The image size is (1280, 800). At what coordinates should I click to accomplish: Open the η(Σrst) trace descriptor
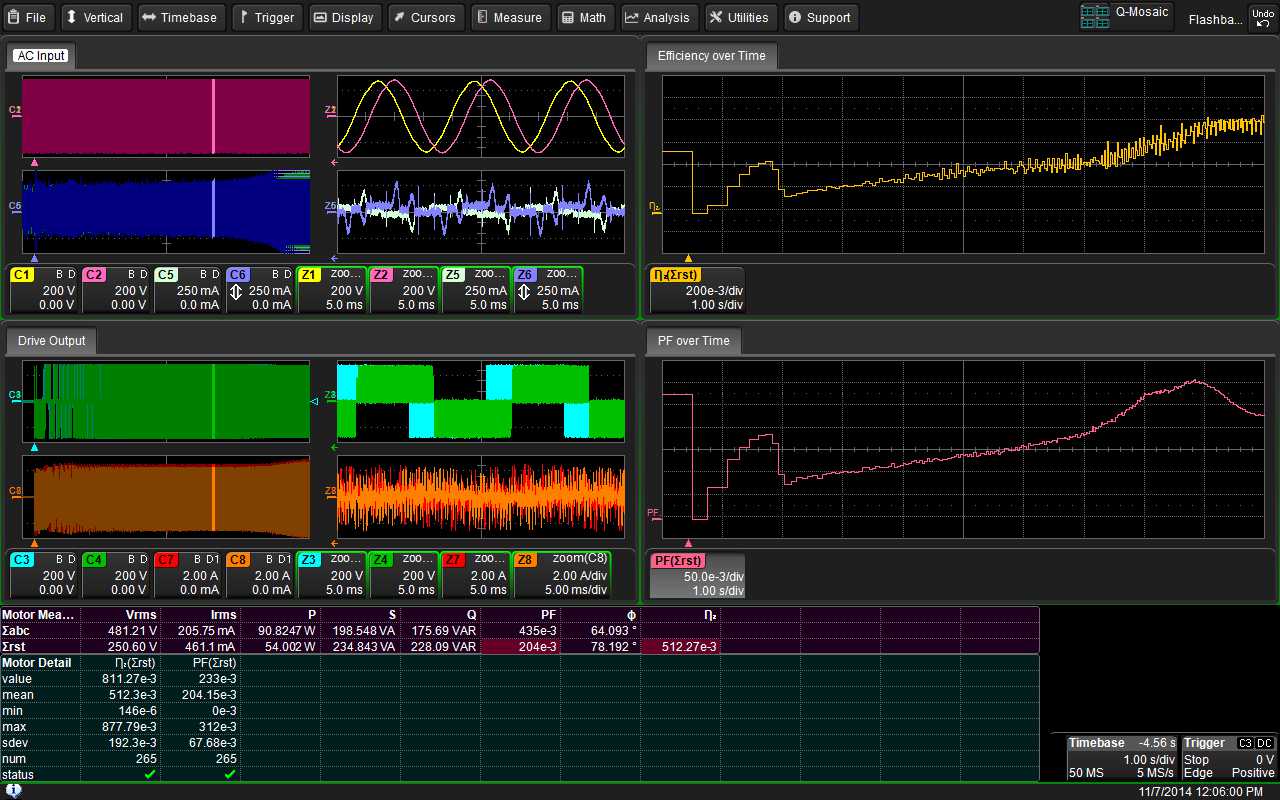point(700,290)
